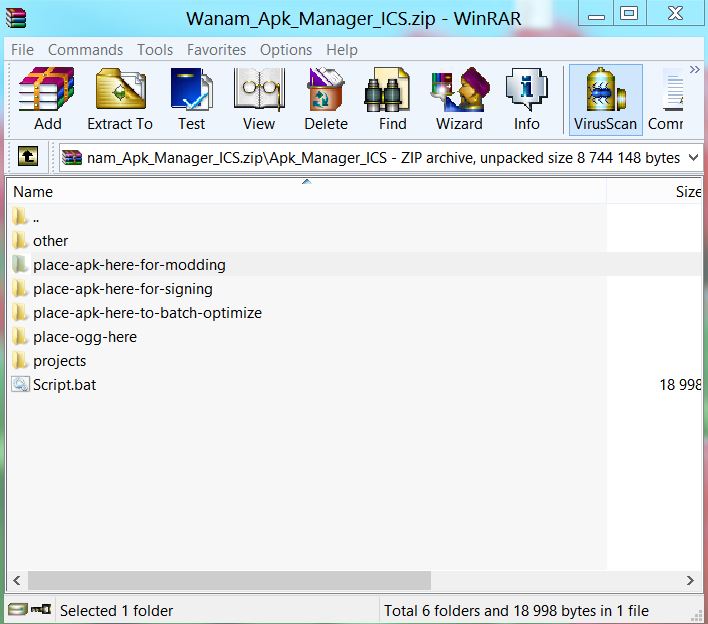Show archive Info
Screen dimensions: 708x624
tap(526, 99)
